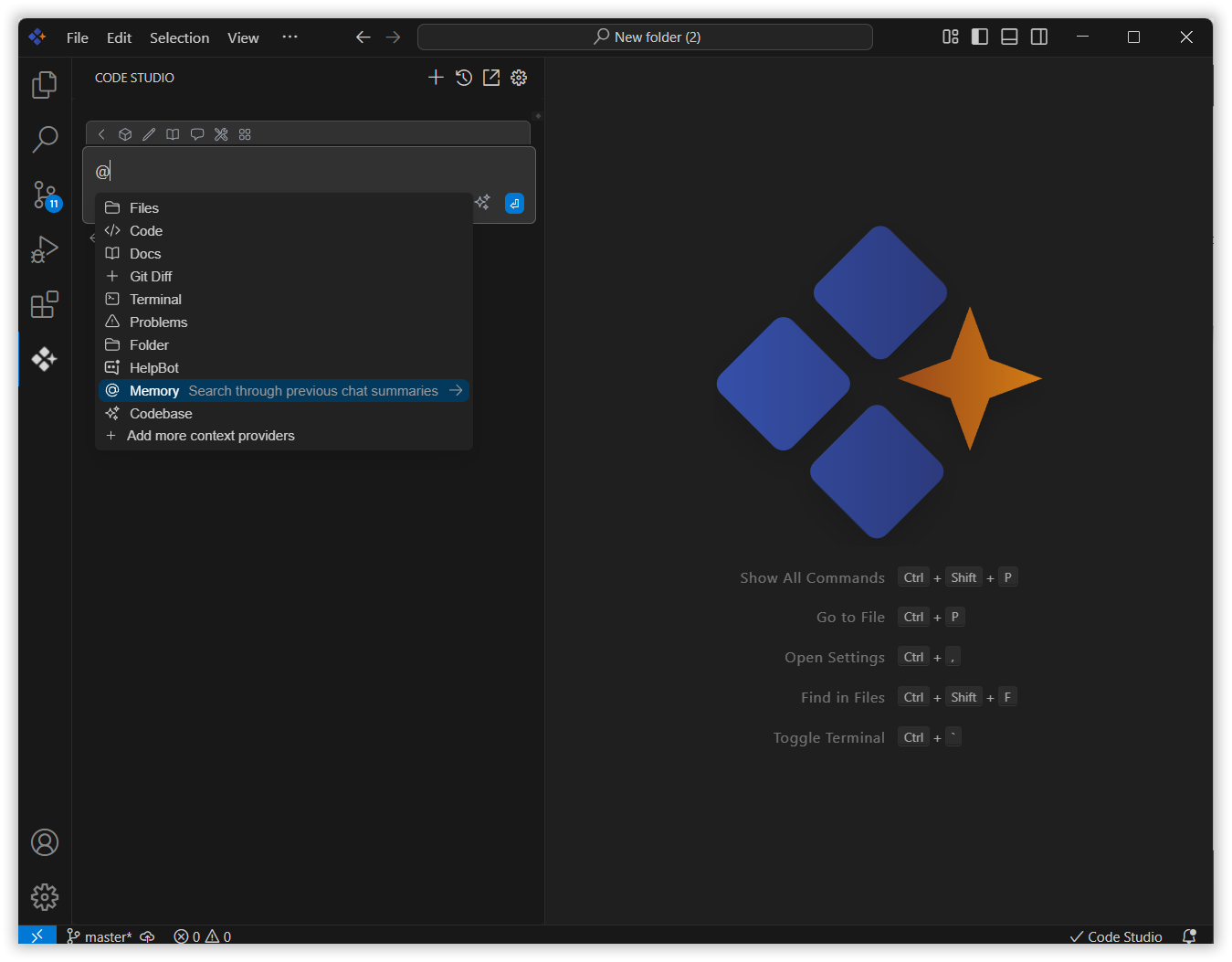Expand more menus via ellipsis
The height and width of the screenshot is (962, 1232).
click(x=290, y=37)
